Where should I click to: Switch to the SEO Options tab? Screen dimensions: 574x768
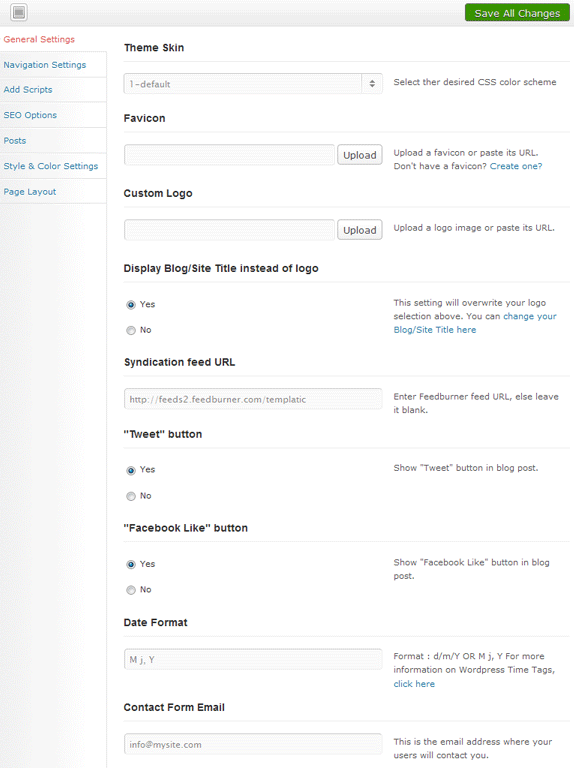30,115
